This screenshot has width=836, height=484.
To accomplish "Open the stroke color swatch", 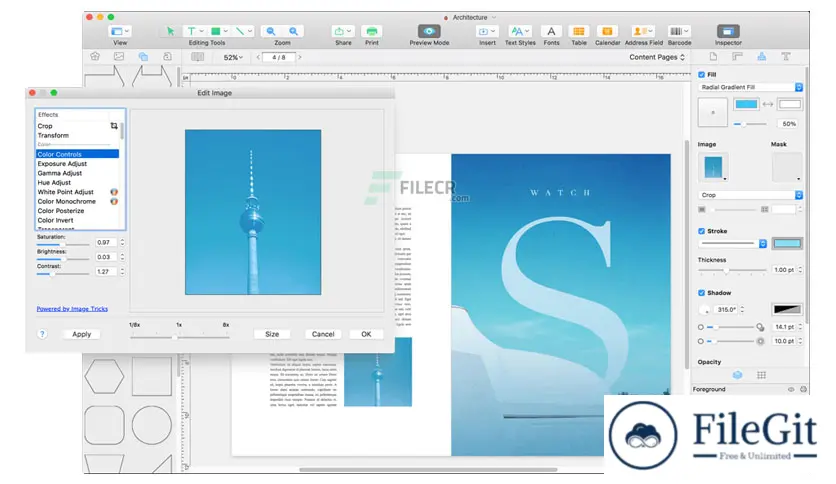I will [787, 244].
